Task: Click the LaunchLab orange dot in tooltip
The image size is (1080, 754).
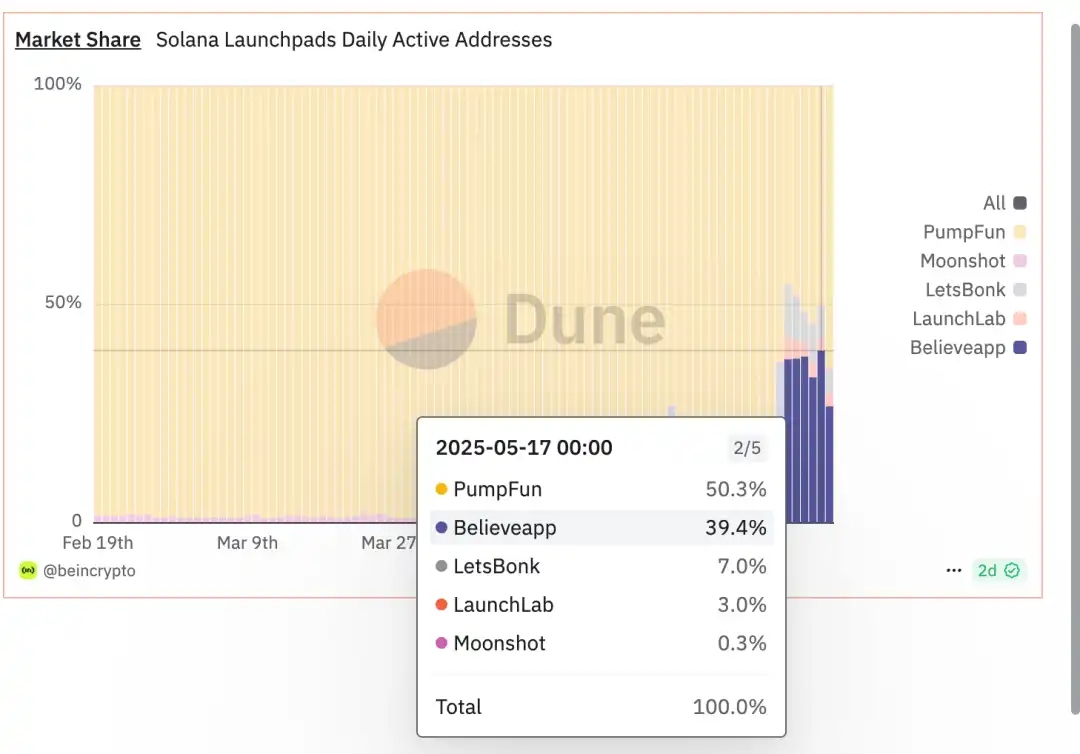Action: pos(442,605)
